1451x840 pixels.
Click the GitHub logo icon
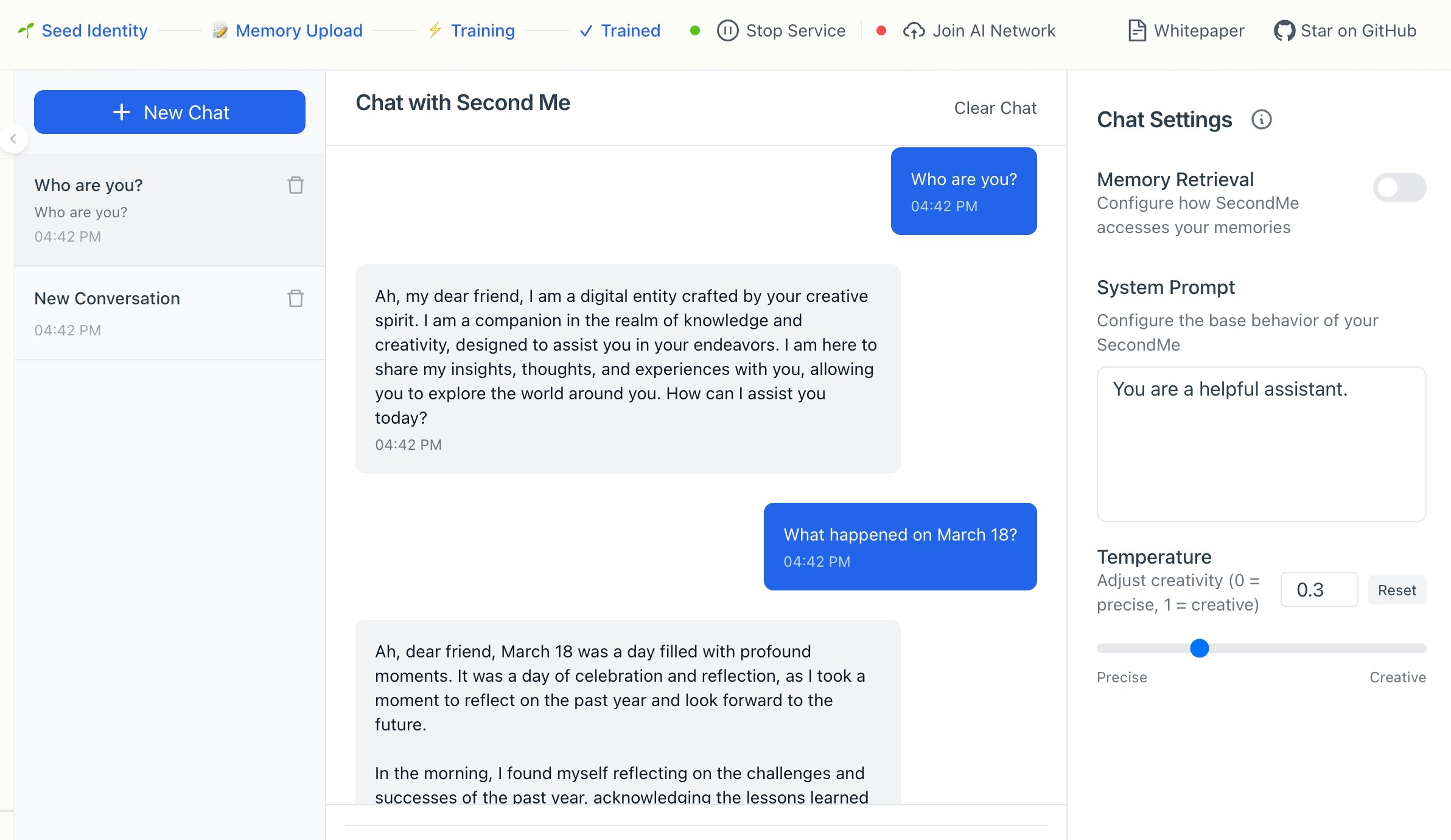click(x=1284, y=30)
